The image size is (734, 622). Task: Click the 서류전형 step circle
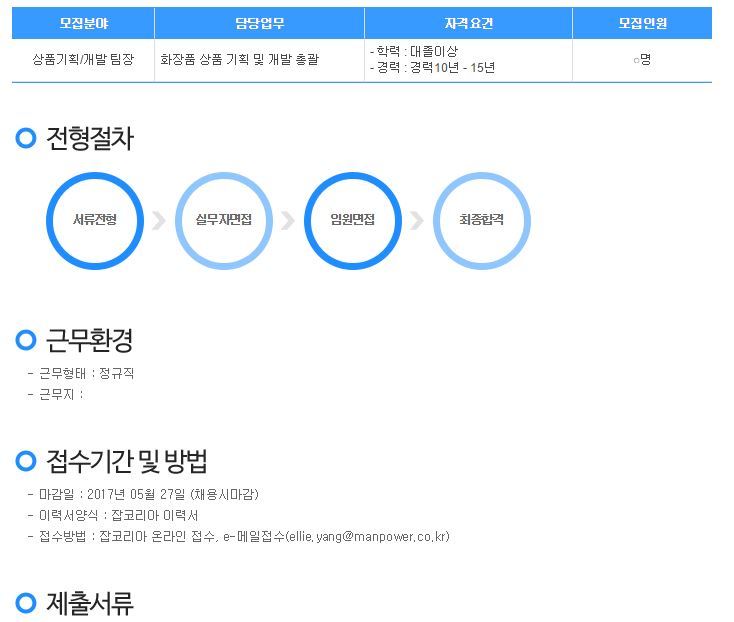[95, 221]
